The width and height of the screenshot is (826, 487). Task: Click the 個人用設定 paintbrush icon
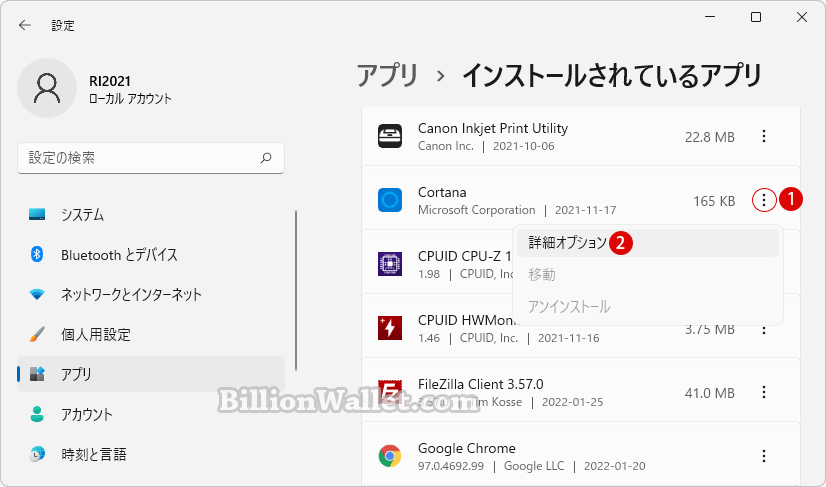coord(37,334)
